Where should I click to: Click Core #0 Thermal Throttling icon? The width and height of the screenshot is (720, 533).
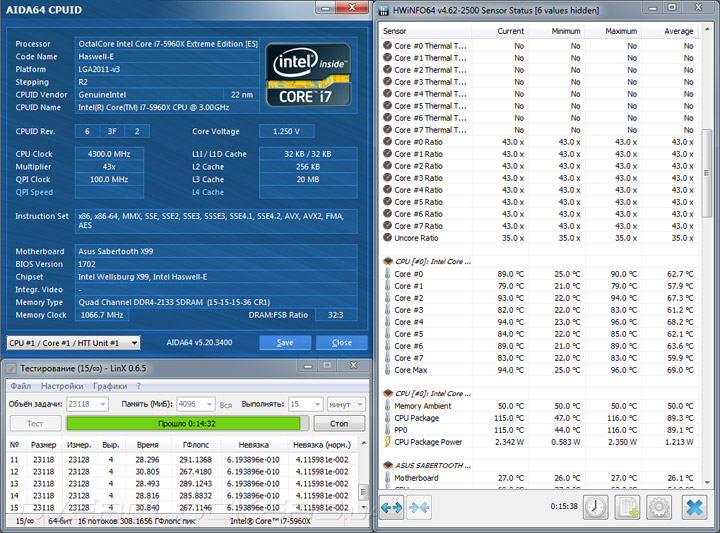coord(388,45)
